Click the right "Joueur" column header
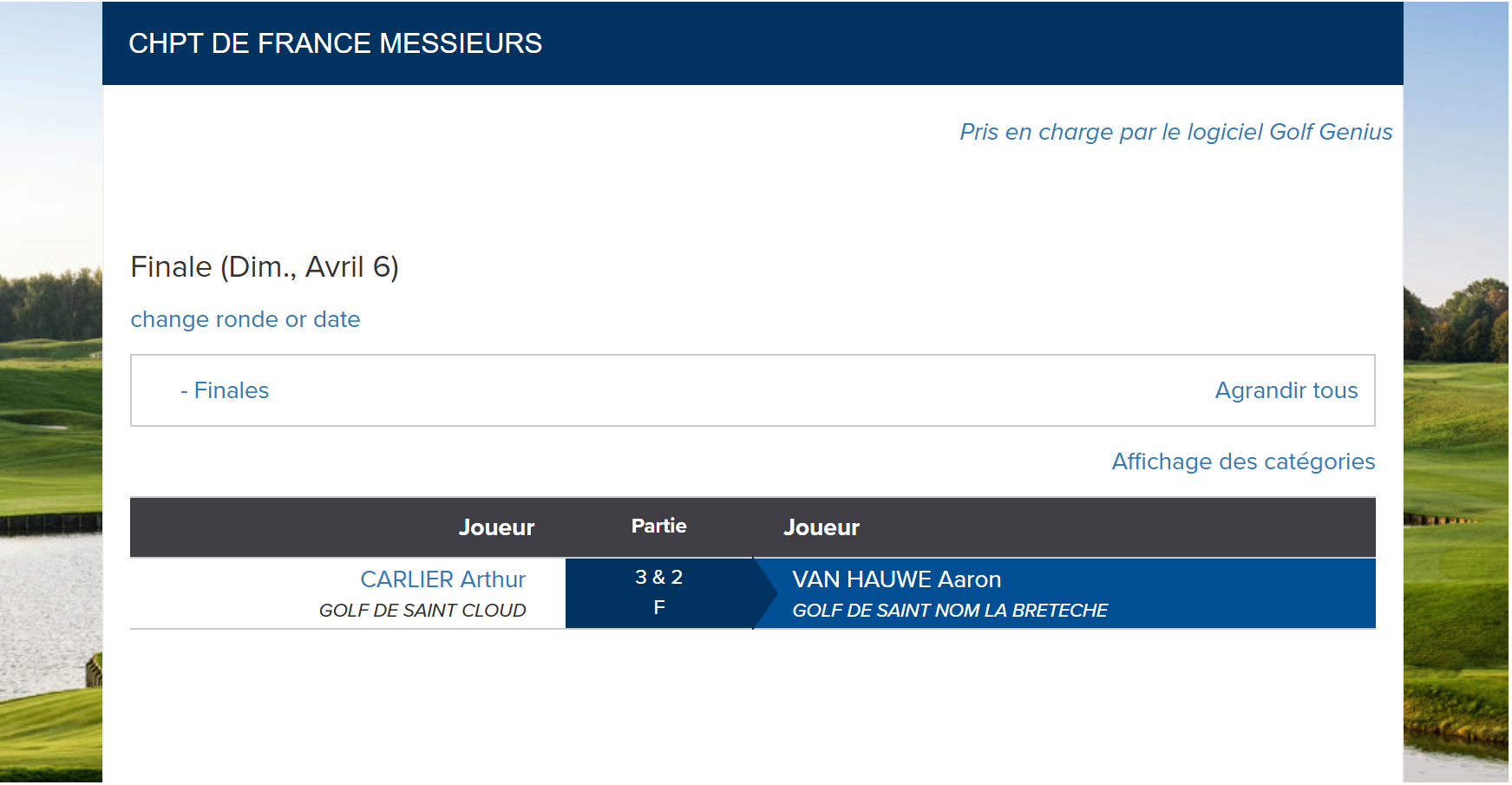The image size is (1512, 785). pyautogui.click(x=821, y=527)
